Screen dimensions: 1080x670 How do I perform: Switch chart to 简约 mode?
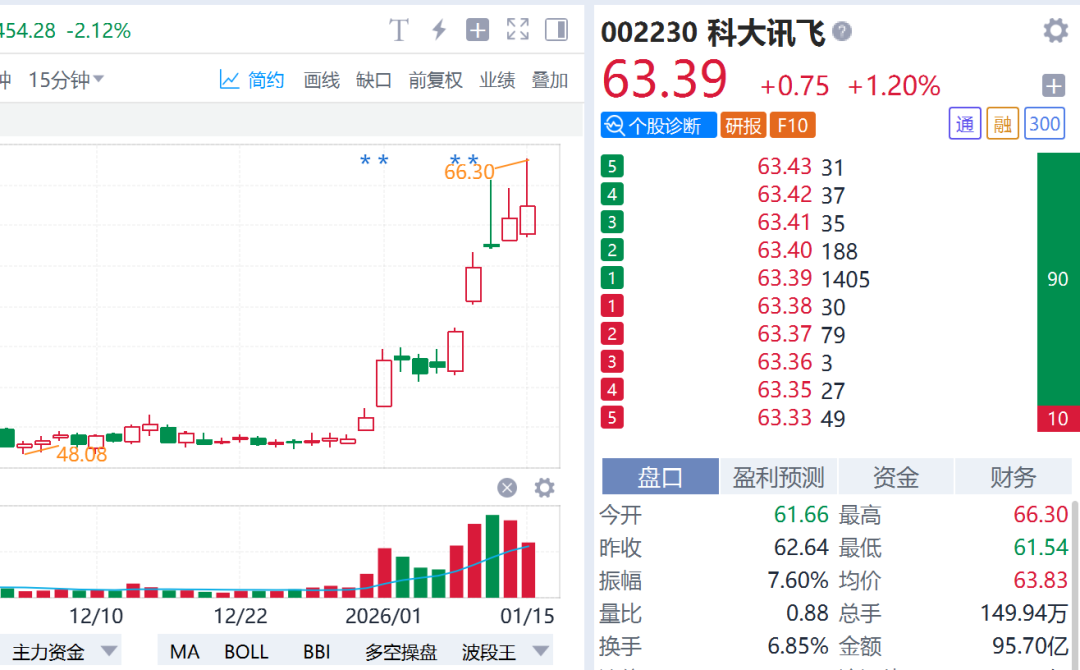point(252,80)
